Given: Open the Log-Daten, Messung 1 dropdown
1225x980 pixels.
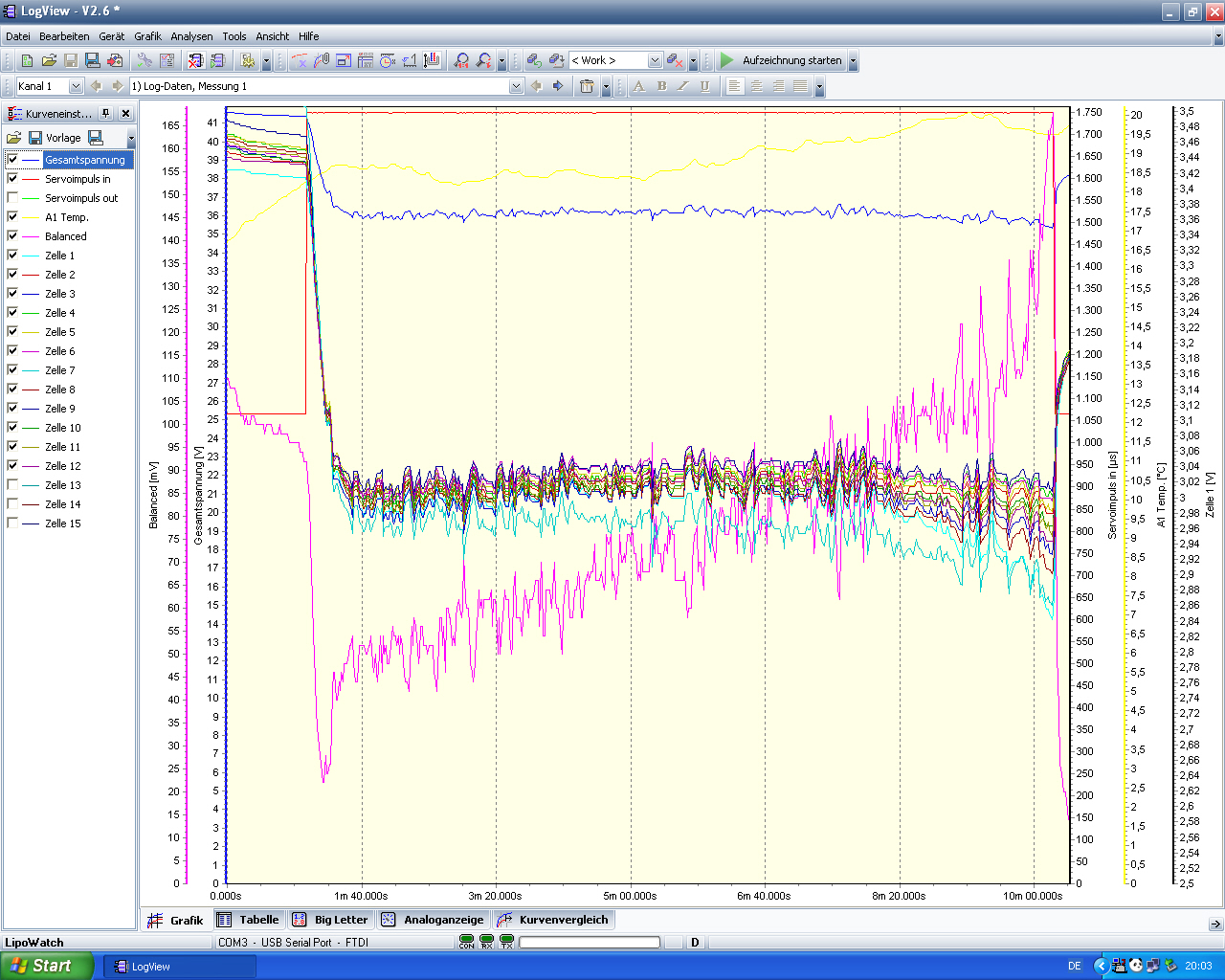Looking at the screenshot, I should [516, 86].
